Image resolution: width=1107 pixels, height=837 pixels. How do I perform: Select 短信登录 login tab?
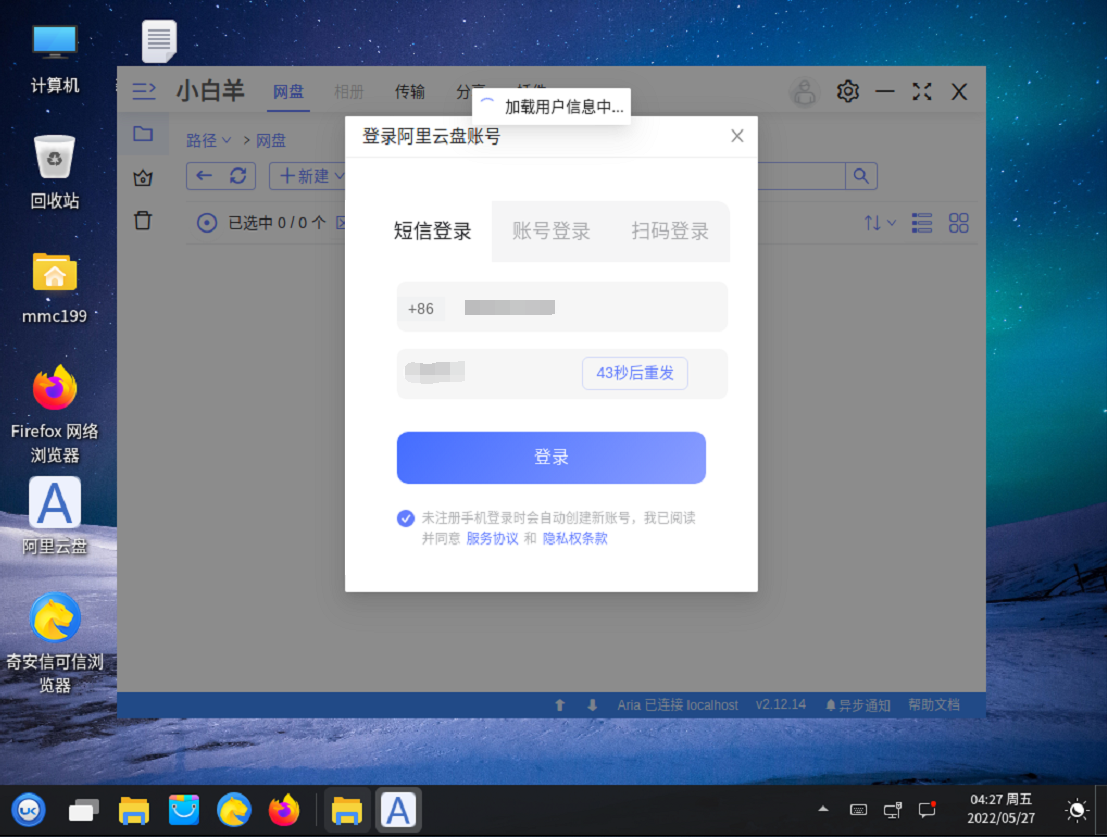(x=432, y=231)
